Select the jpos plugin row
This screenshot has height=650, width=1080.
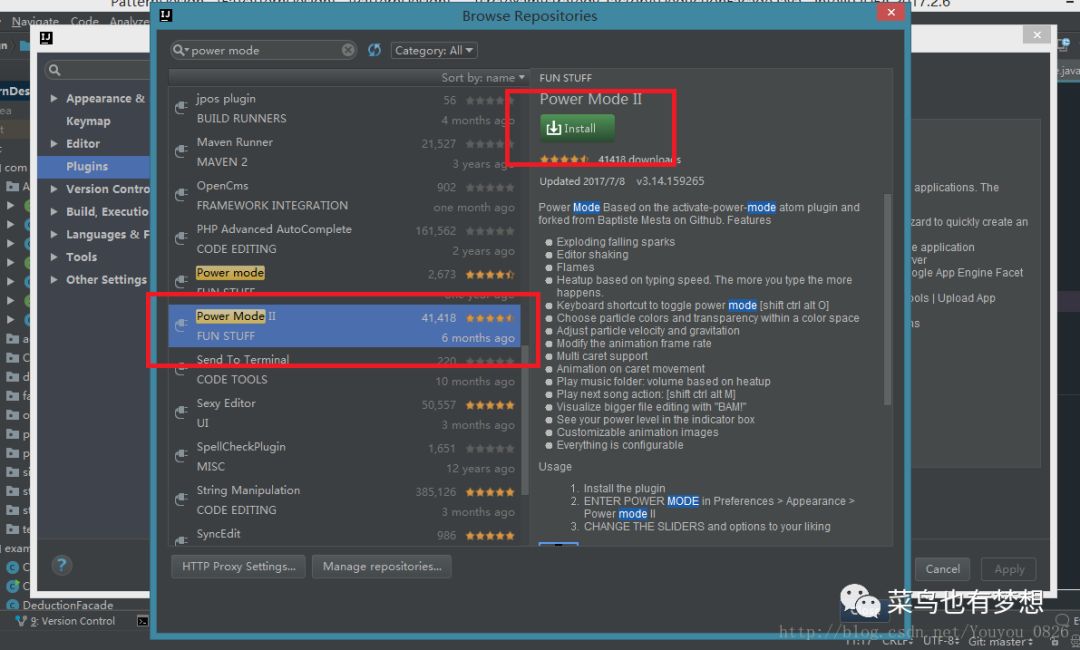pyautogui.click(x=344, y=109)
